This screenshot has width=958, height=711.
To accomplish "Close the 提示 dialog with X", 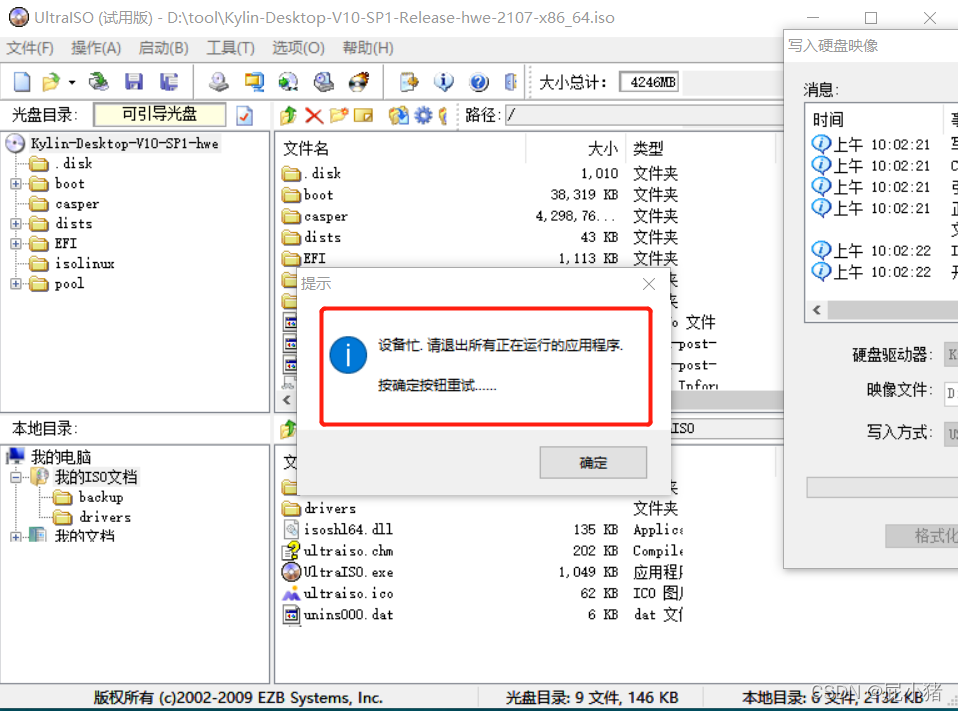I will click(x=649, y=283).
